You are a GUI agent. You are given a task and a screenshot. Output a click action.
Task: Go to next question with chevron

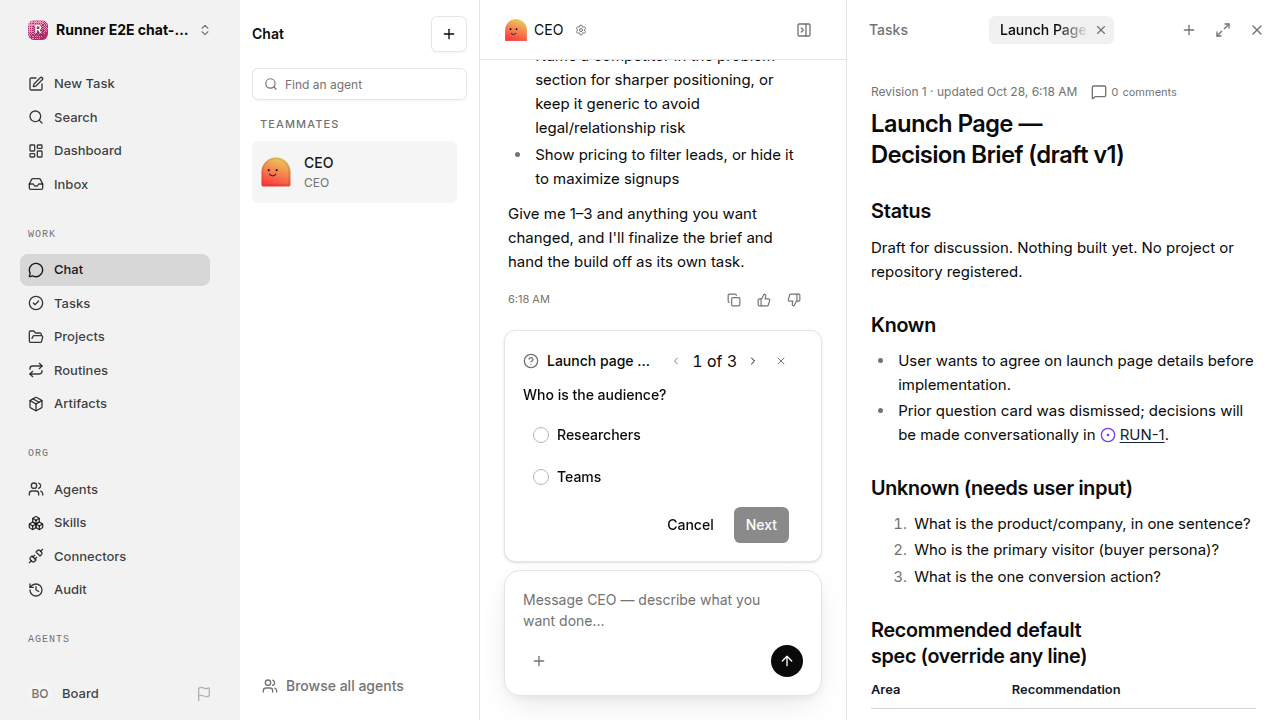[753, 361]
